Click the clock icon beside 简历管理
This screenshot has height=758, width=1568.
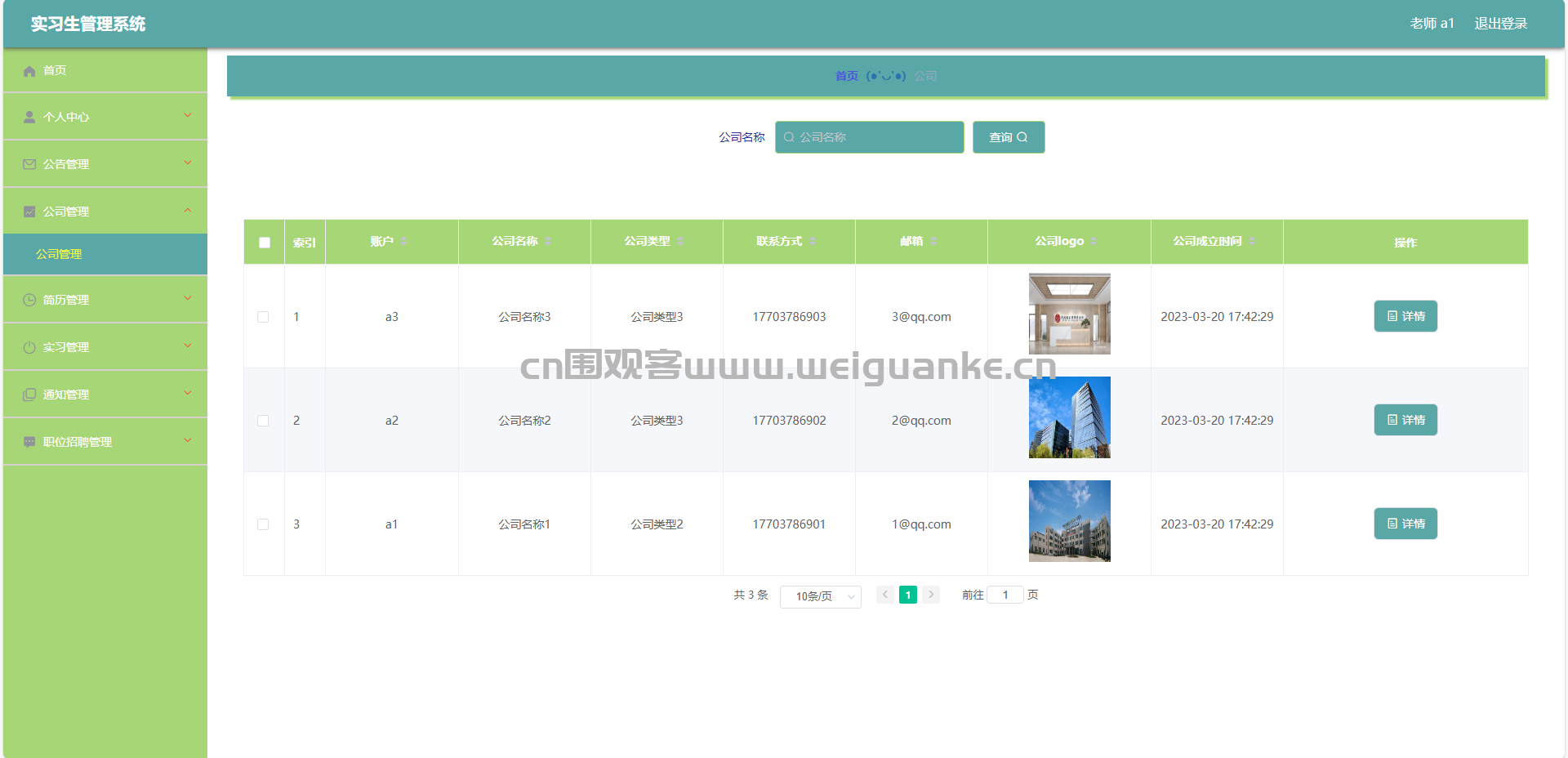(x=29, y=300)
